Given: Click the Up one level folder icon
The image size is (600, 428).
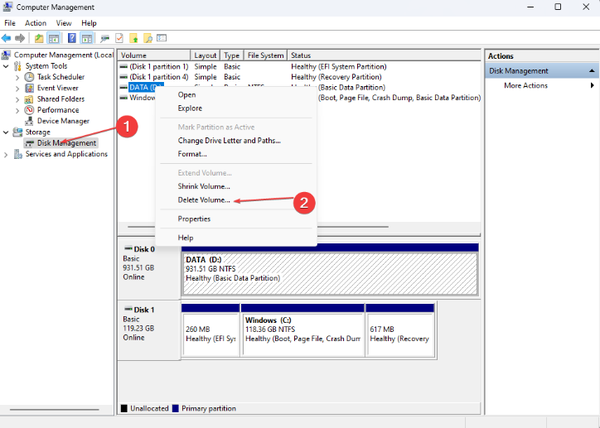Looking at the screenshot, I should 39,38.
